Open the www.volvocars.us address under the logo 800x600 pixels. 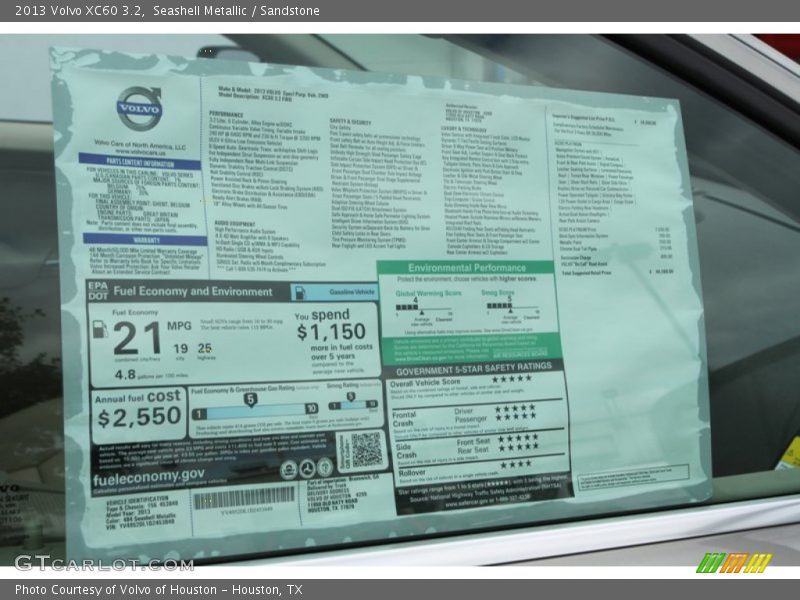click(140, 152)
